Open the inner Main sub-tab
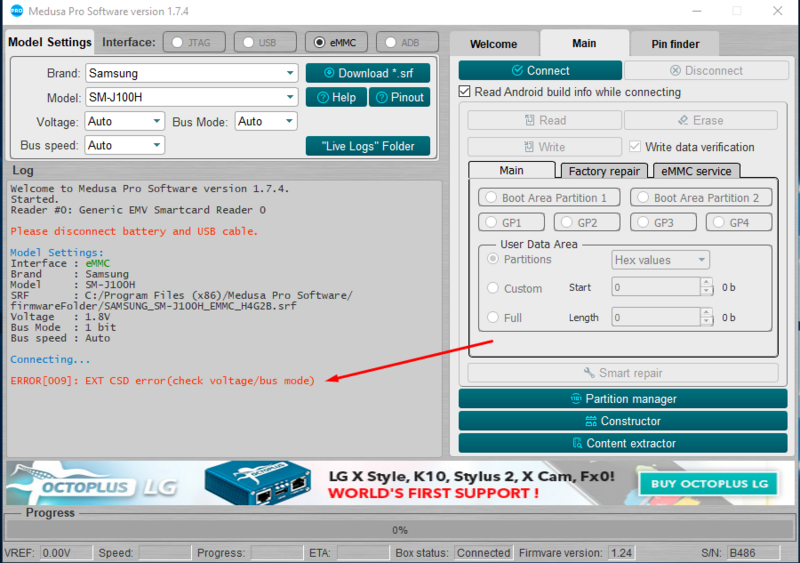The image size is (800, 563). pos(511,170)
